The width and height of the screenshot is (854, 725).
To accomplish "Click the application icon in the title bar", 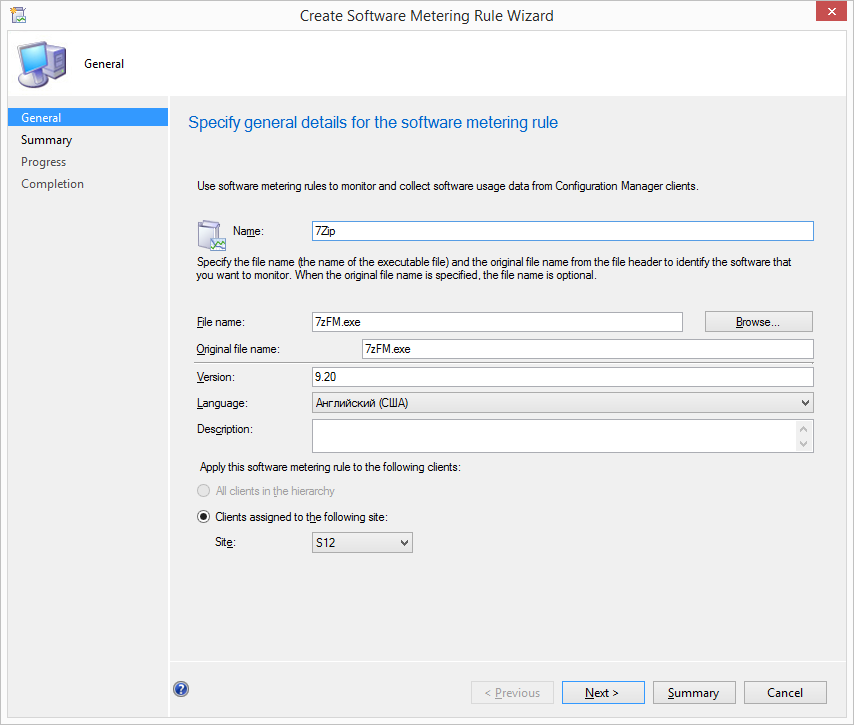I will (x=18, y=15).
